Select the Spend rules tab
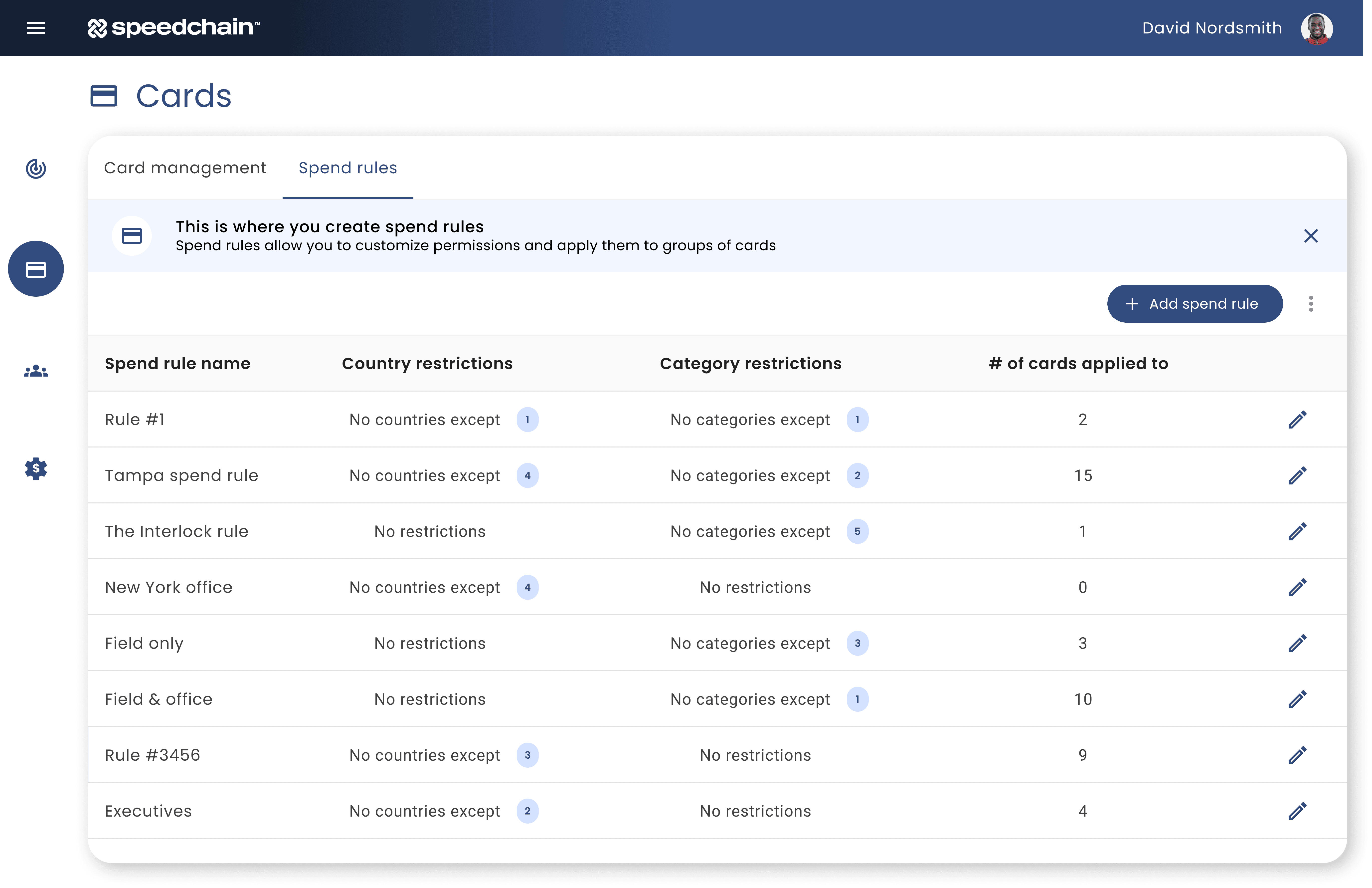The image size is (1372, 888). tap(347, 168)
